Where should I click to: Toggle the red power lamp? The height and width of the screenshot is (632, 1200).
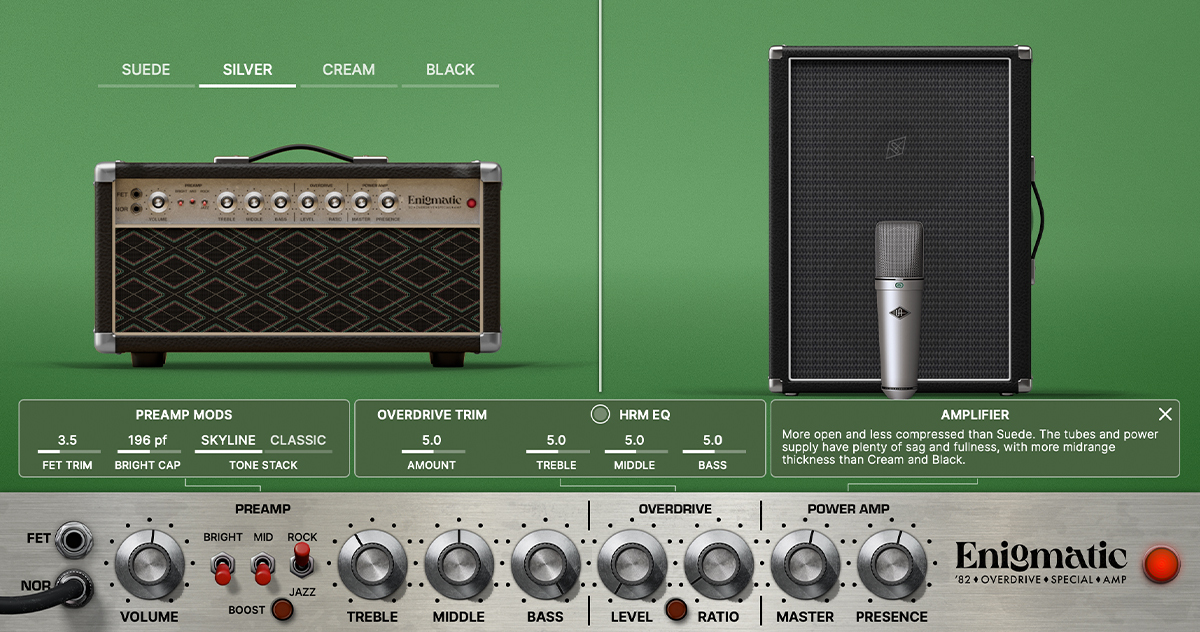tap(1162, 564)
